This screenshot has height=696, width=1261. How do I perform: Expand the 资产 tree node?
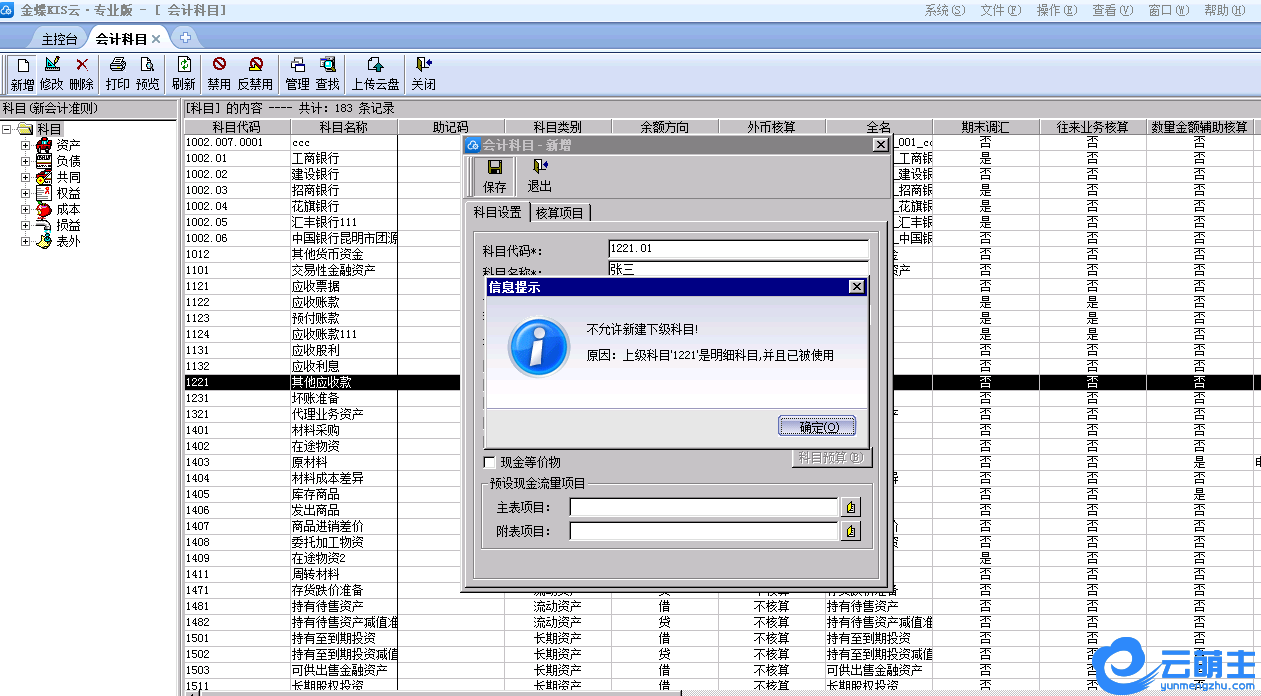(26, 145)
